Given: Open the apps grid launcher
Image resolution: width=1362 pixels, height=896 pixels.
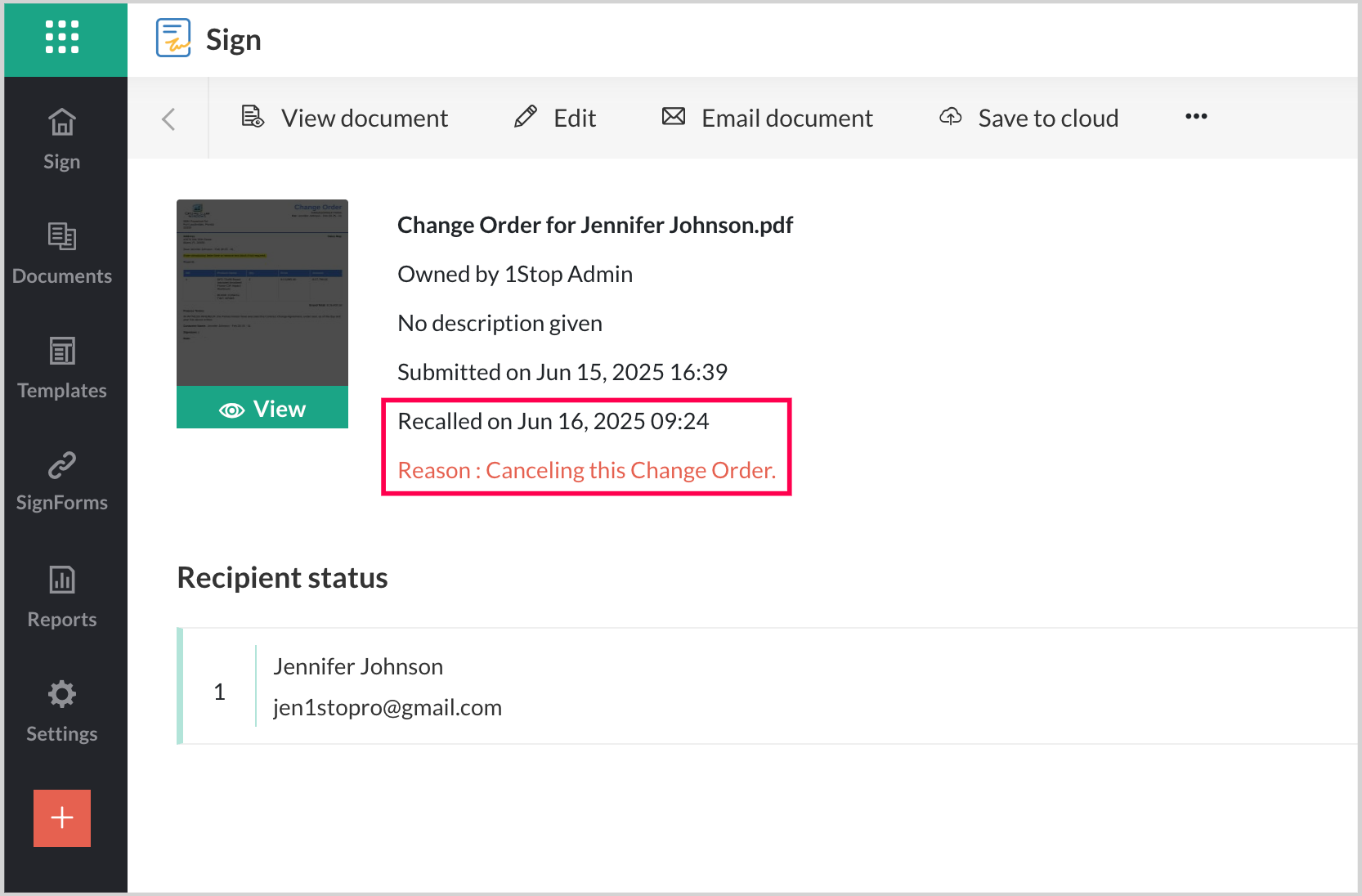Looking at the screenshot, I should pos(62,38).
